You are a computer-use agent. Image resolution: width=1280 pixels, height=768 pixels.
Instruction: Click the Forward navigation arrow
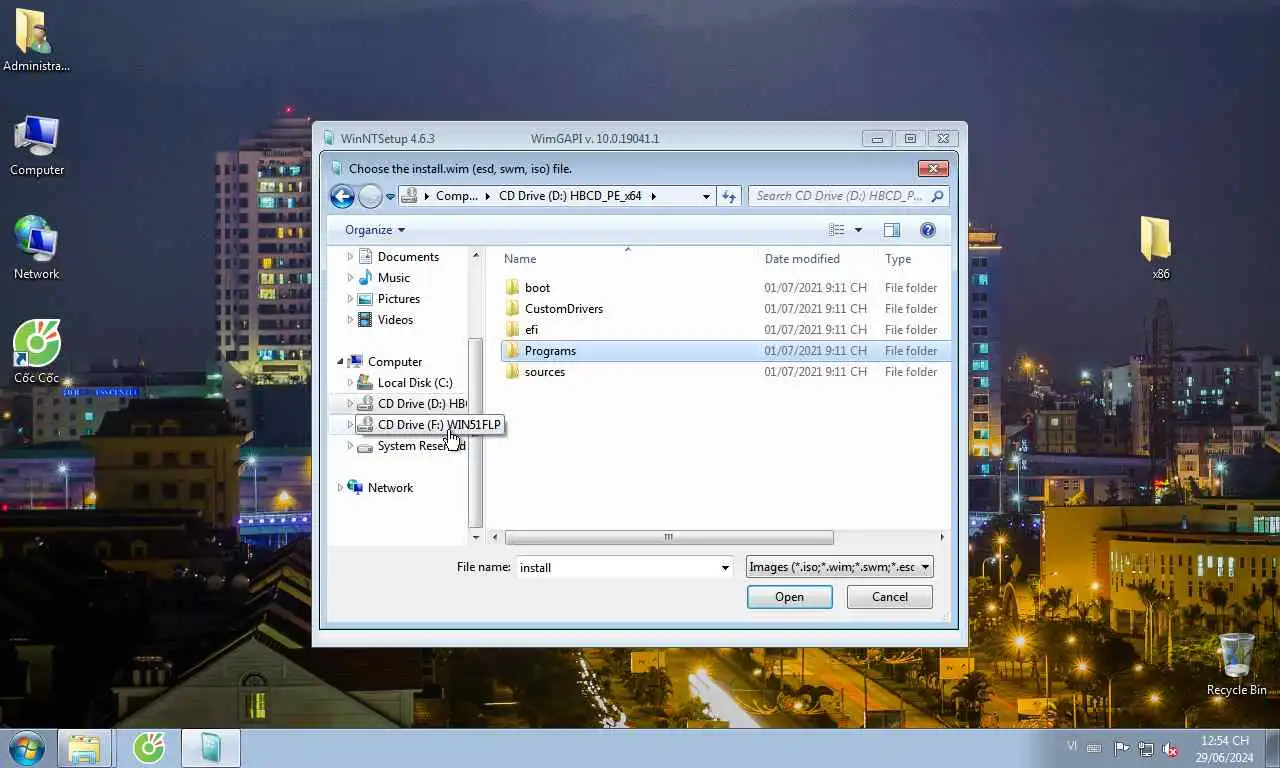(x=370, y=196)
